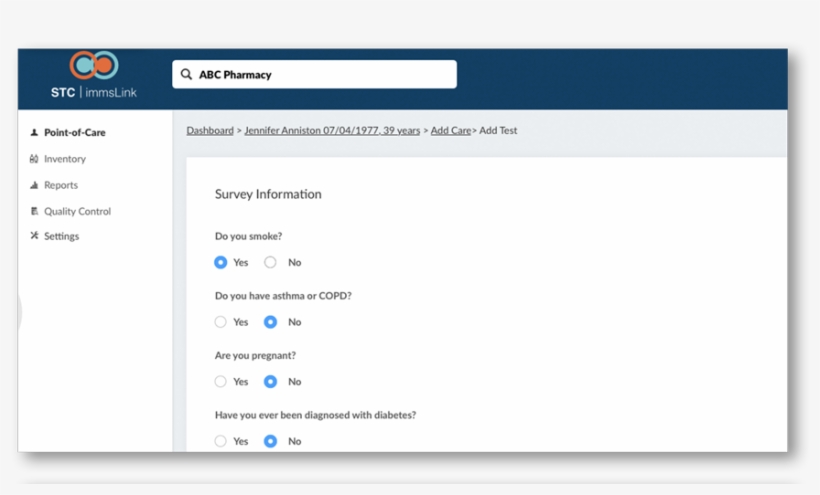
Task: Click the Inventory sidebar icon
Action: point(34,158)
